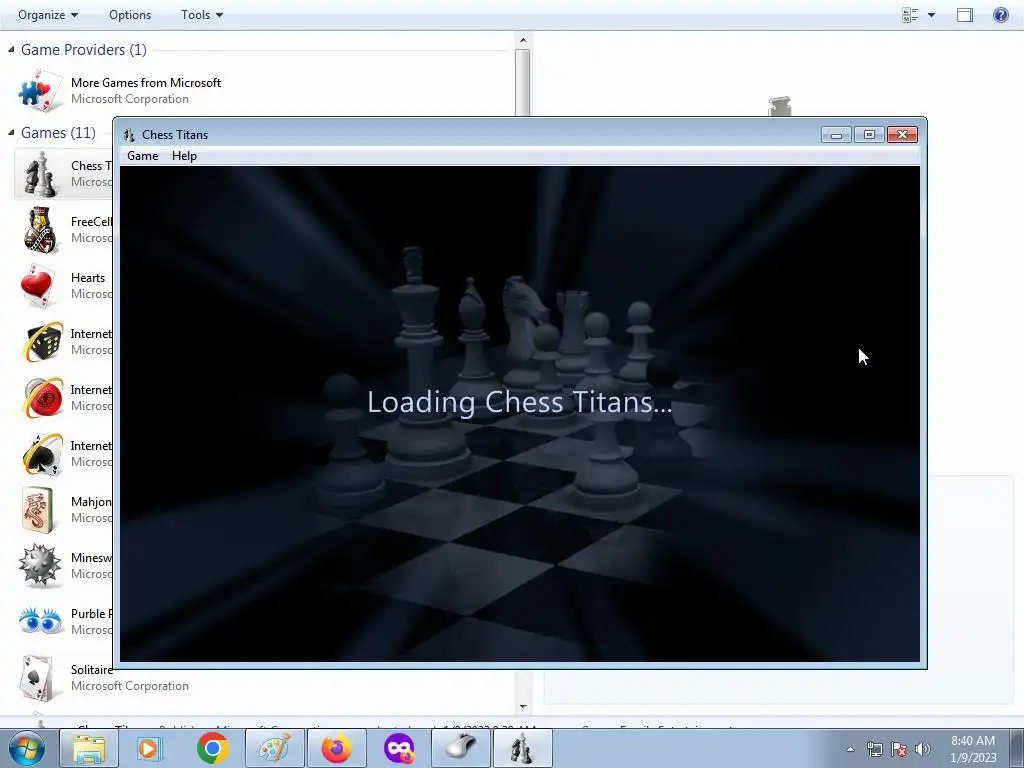Open the purple mask app on taskbar
This screenshot has width=1024, height=768.
click(398, 748)
